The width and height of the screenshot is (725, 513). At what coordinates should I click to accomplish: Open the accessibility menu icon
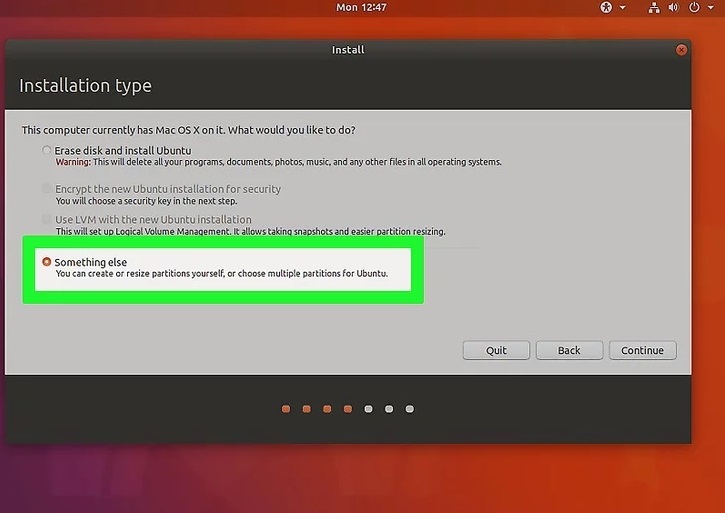[x=606, y=7]
